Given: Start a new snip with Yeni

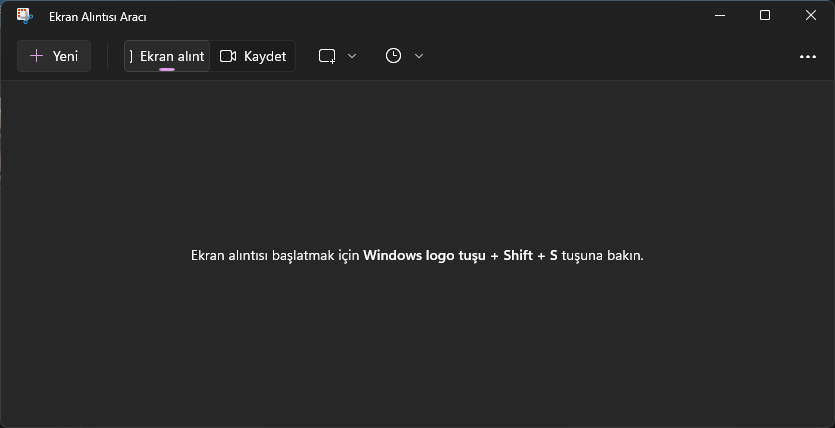Looking at the screenshot, I should click(54, 56).
